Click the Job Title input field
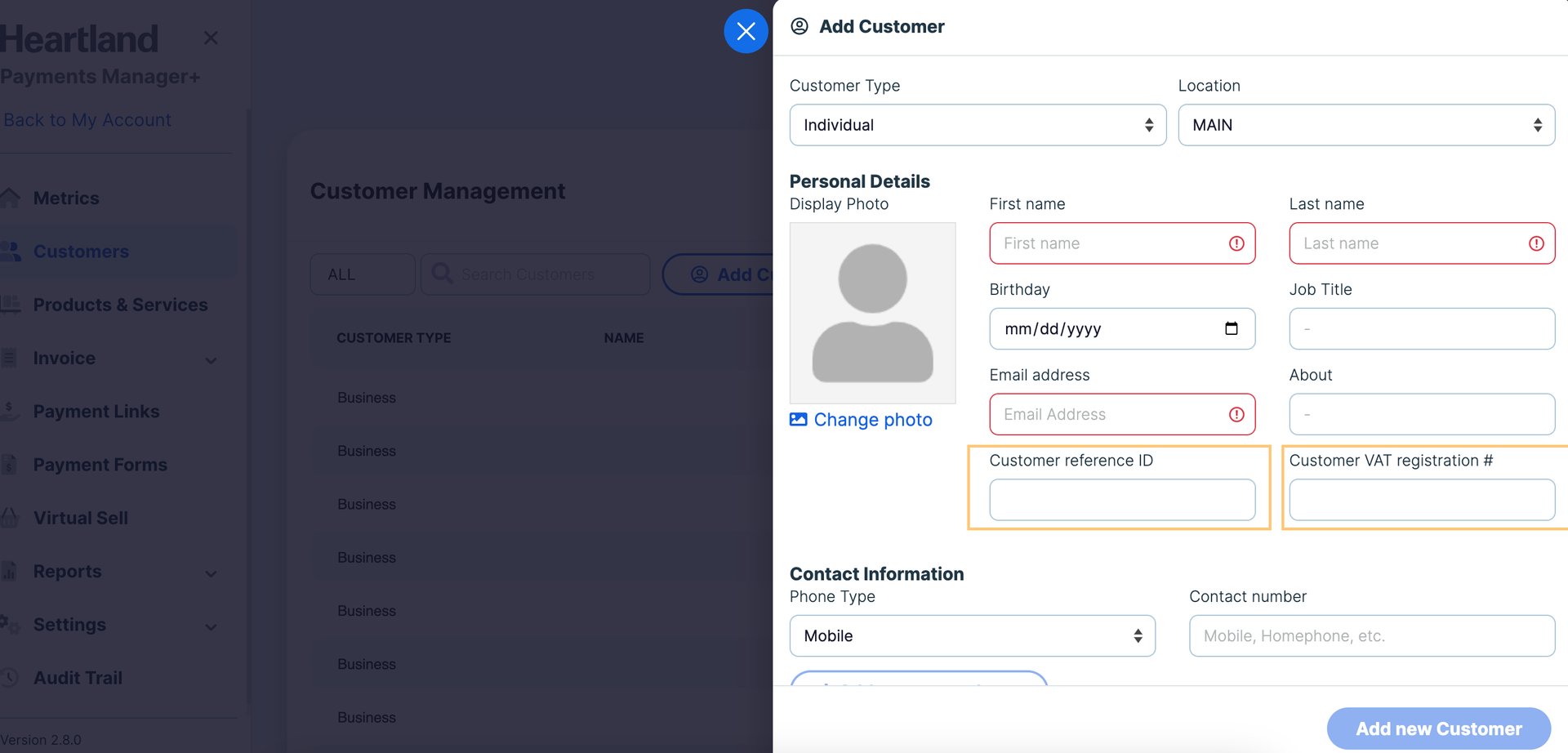The width and height of the screenshot is (1568, 753). (1422, 328)
